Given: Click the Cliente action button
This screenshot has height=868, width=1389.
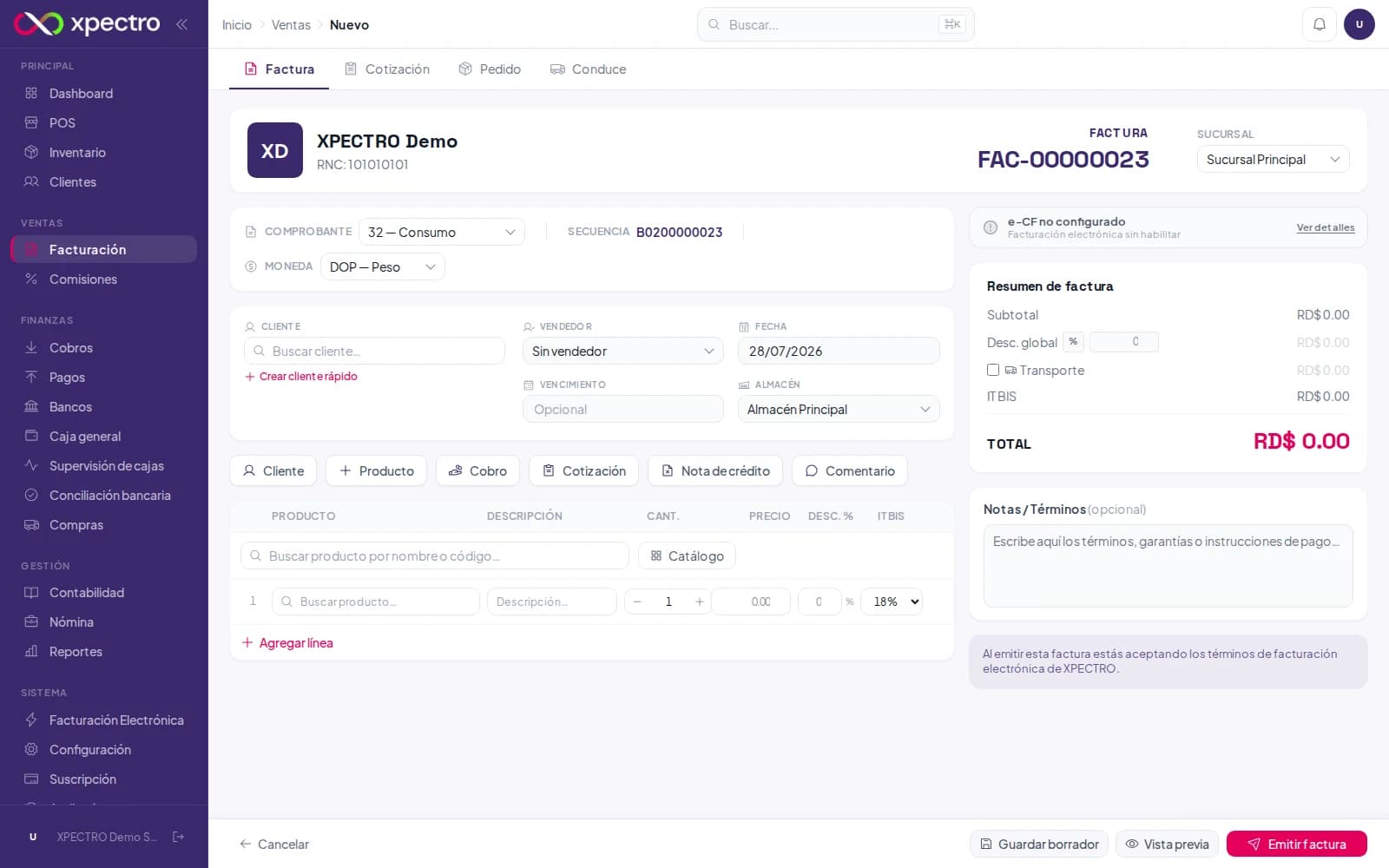Looking at the screenshot, I should [273, 470].
